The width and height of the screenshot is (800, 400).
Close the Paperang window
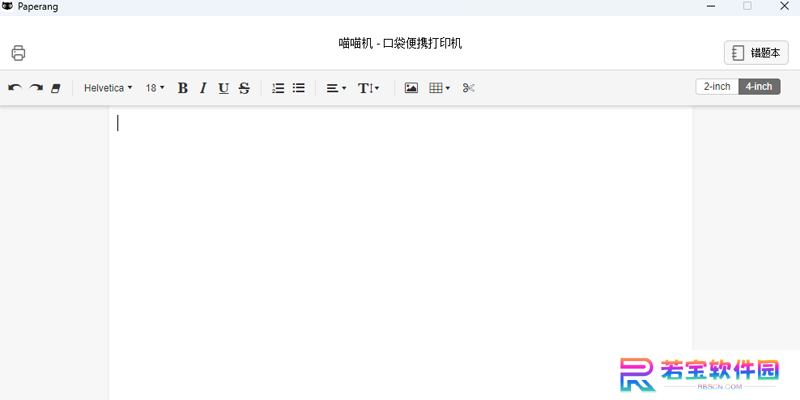[785, 6]
